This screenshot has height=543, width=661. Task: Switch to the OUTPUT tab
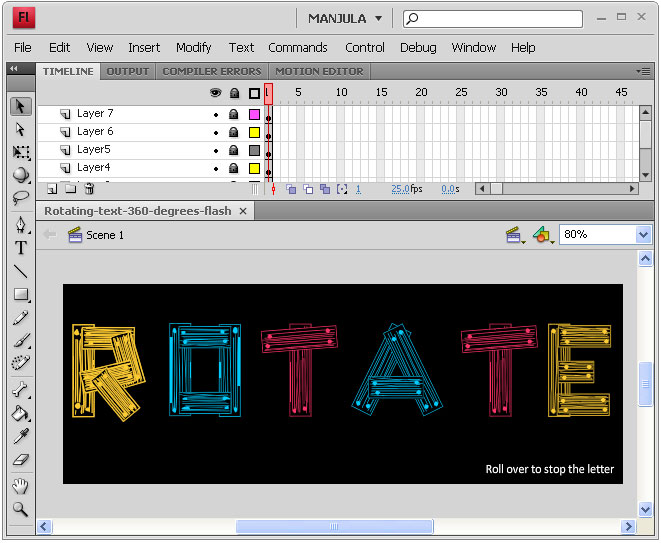click(128, 72)
